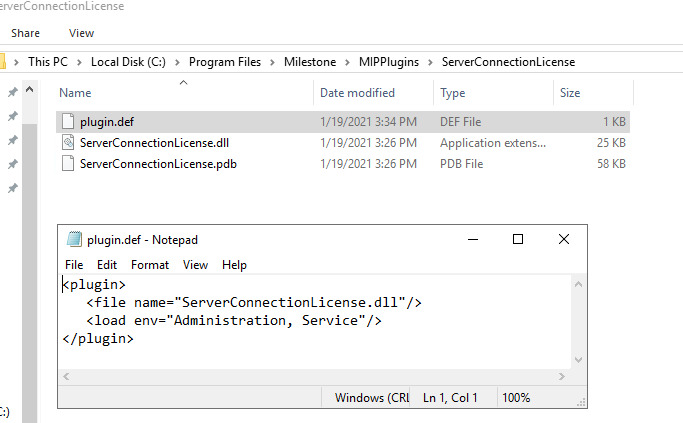Click the first pin icon in sidebar

13,93
